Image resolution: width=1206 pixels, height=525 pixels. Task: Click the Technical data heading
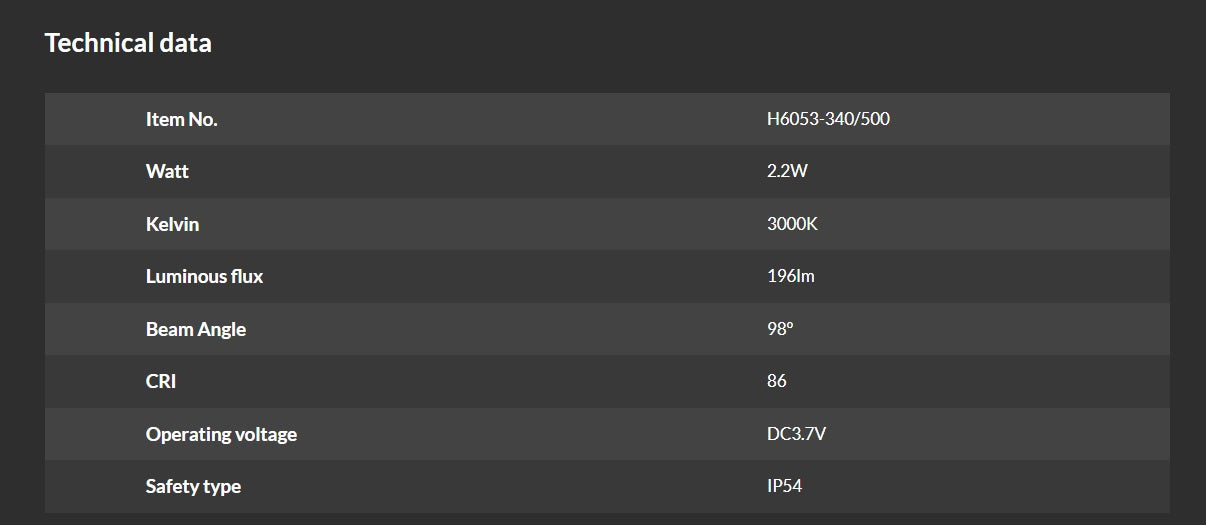128,43
